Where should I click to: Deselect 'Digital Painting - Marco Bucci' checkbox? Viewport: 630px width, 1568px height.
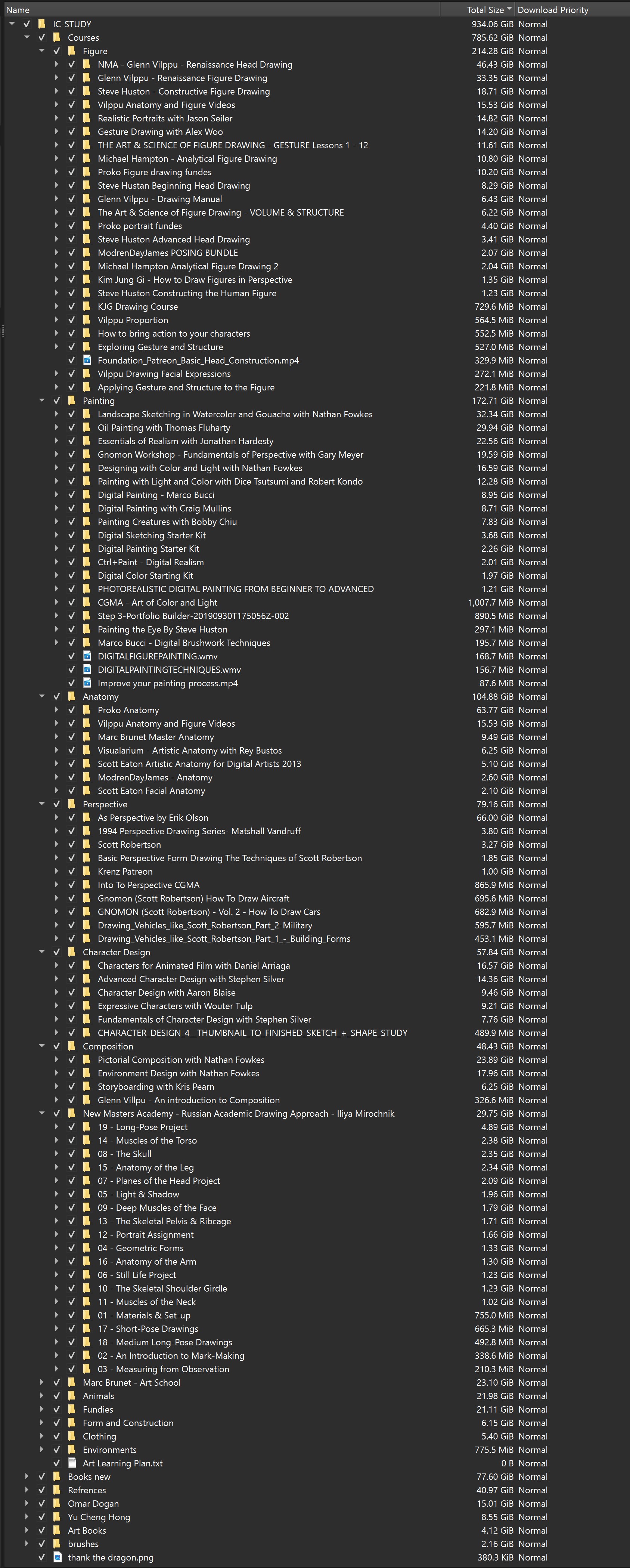tap(71, 495)
